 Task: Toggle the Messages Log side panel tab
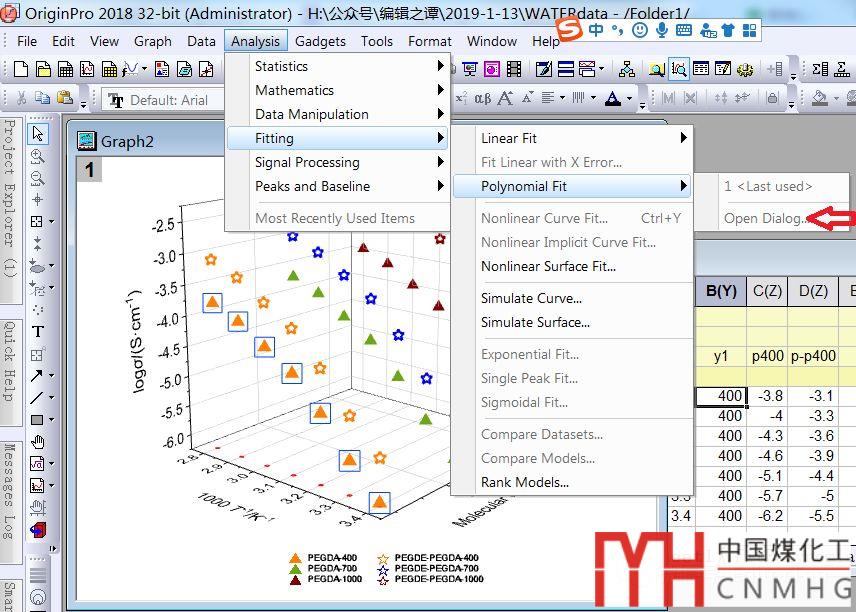[9, 490]
